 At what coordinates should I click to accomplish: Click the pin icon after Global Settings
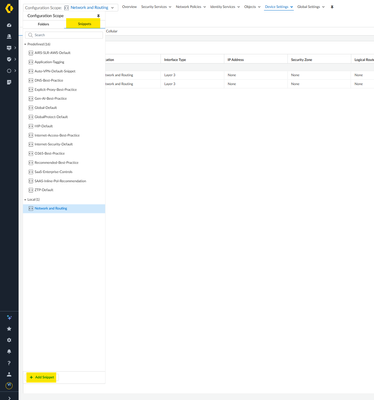332,7
